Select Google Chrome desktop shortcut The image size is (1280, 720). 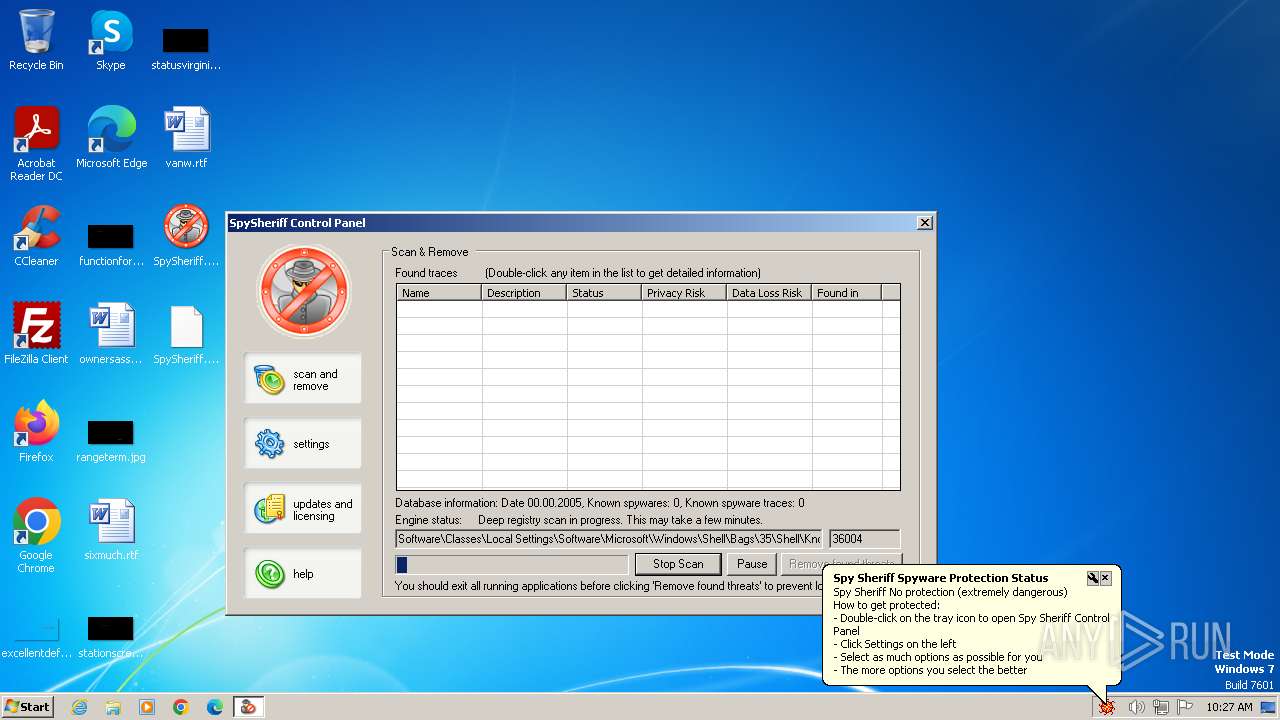click(36, 535)
